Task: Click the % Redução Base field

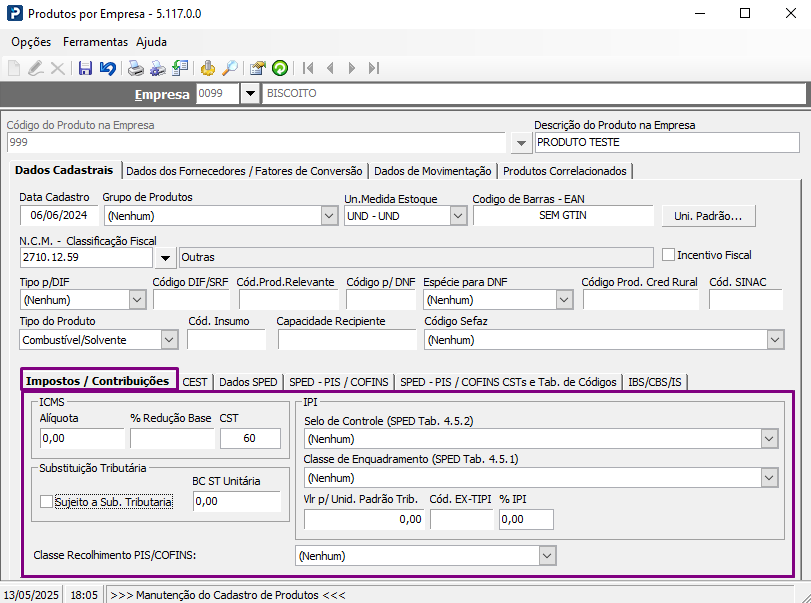Action: coord(172,439)
